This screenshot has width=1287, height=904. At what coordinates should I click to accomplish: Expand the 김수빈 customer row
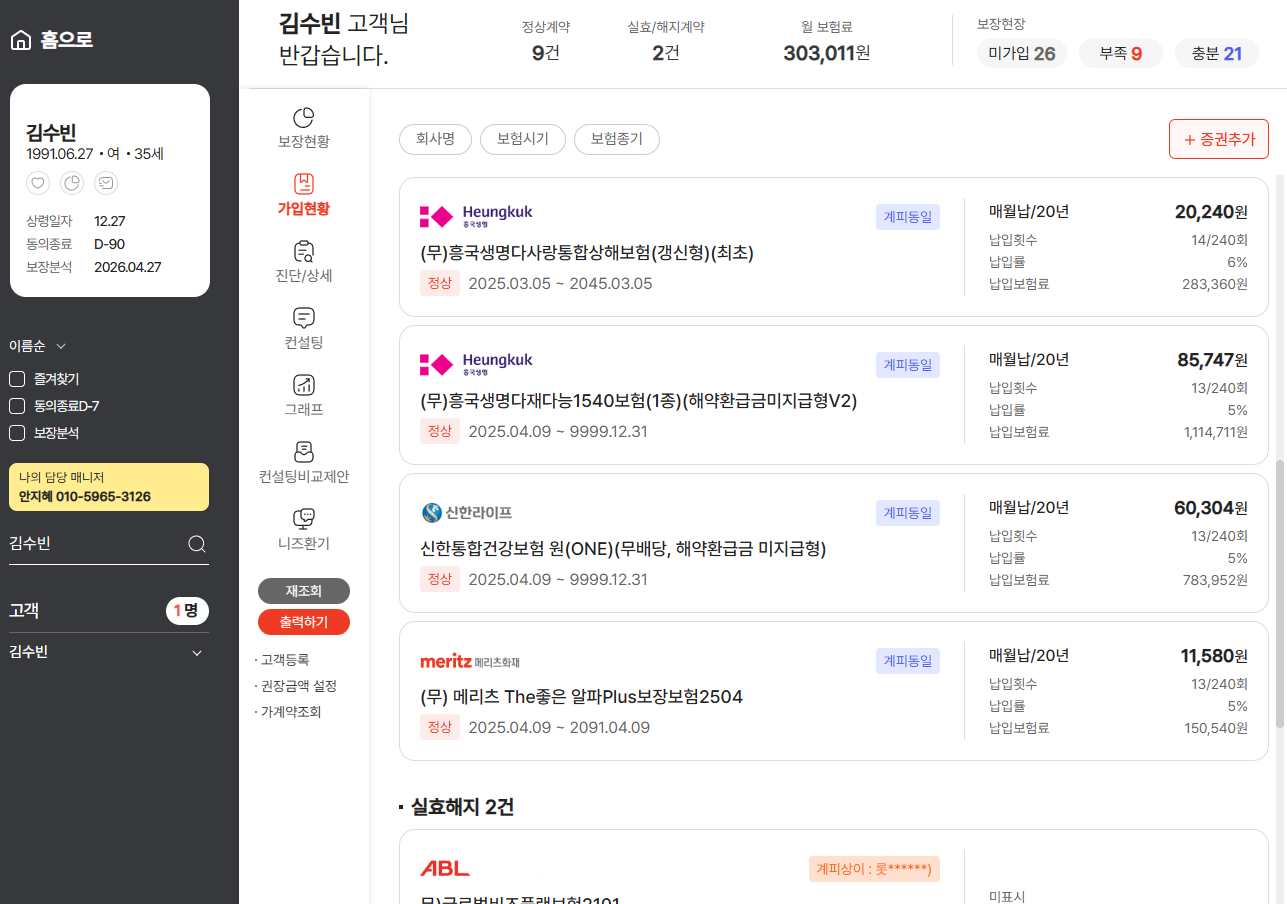[108, 651]
